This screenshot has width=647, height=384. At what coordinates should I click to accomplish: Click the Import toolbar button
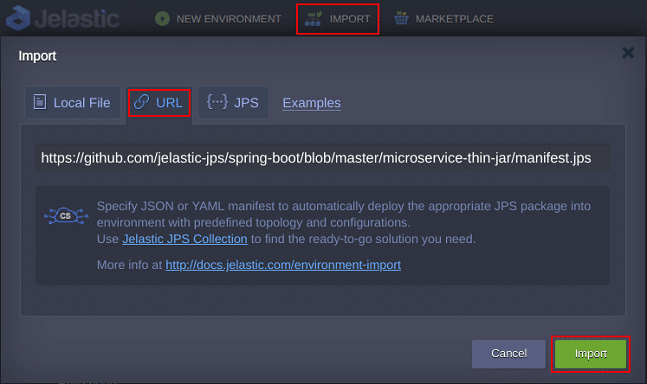(338, 19)
